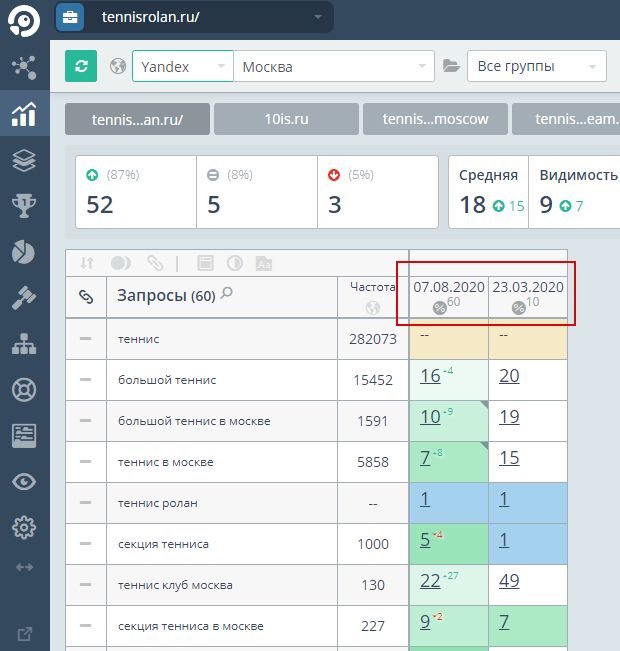Open the trophy competitors icon in sidebar

pos(24,206)
